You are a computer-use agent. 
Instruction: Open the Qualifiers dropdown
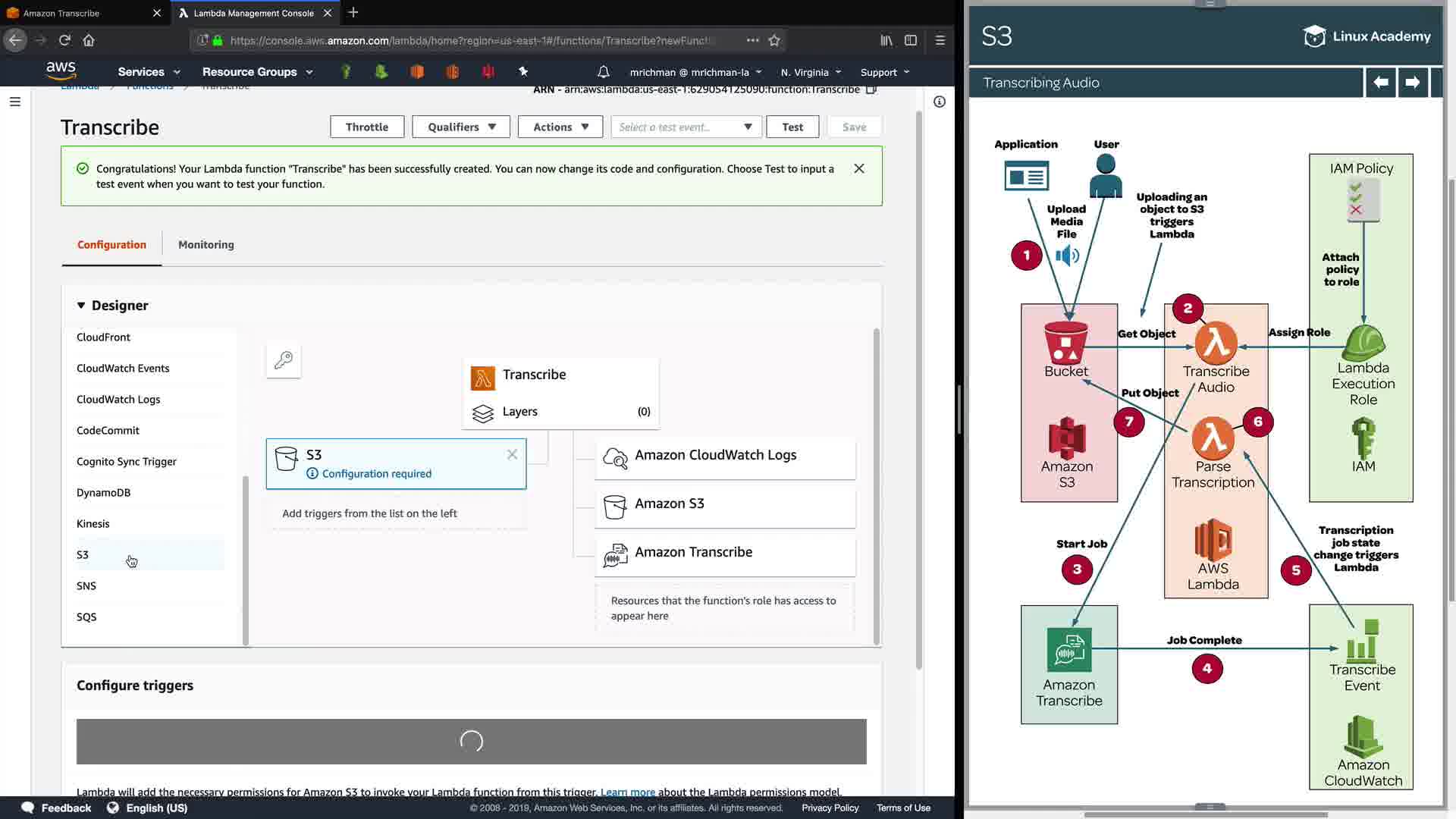click(461, 127)
